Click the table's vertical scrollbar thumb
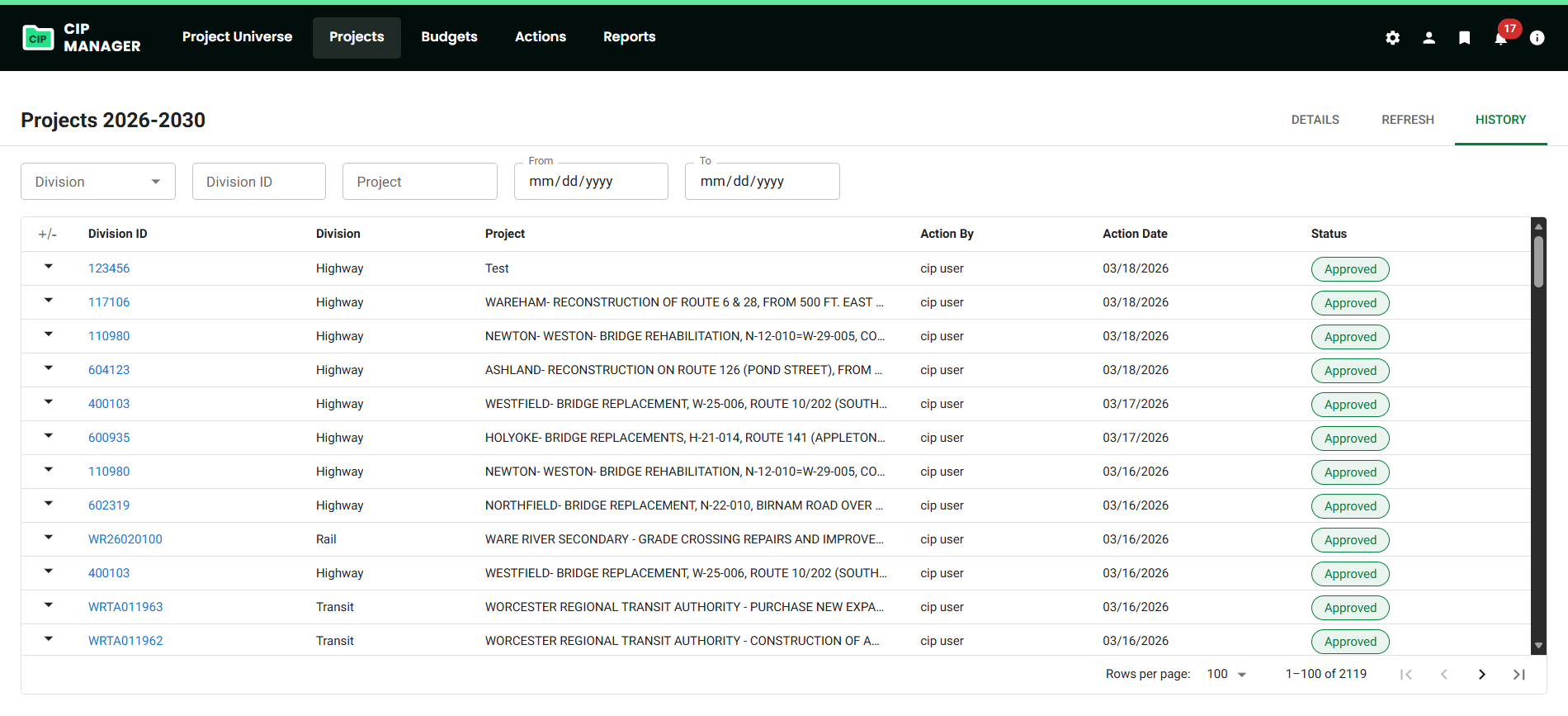1568x716 pixels. (x=1538, y=263)
